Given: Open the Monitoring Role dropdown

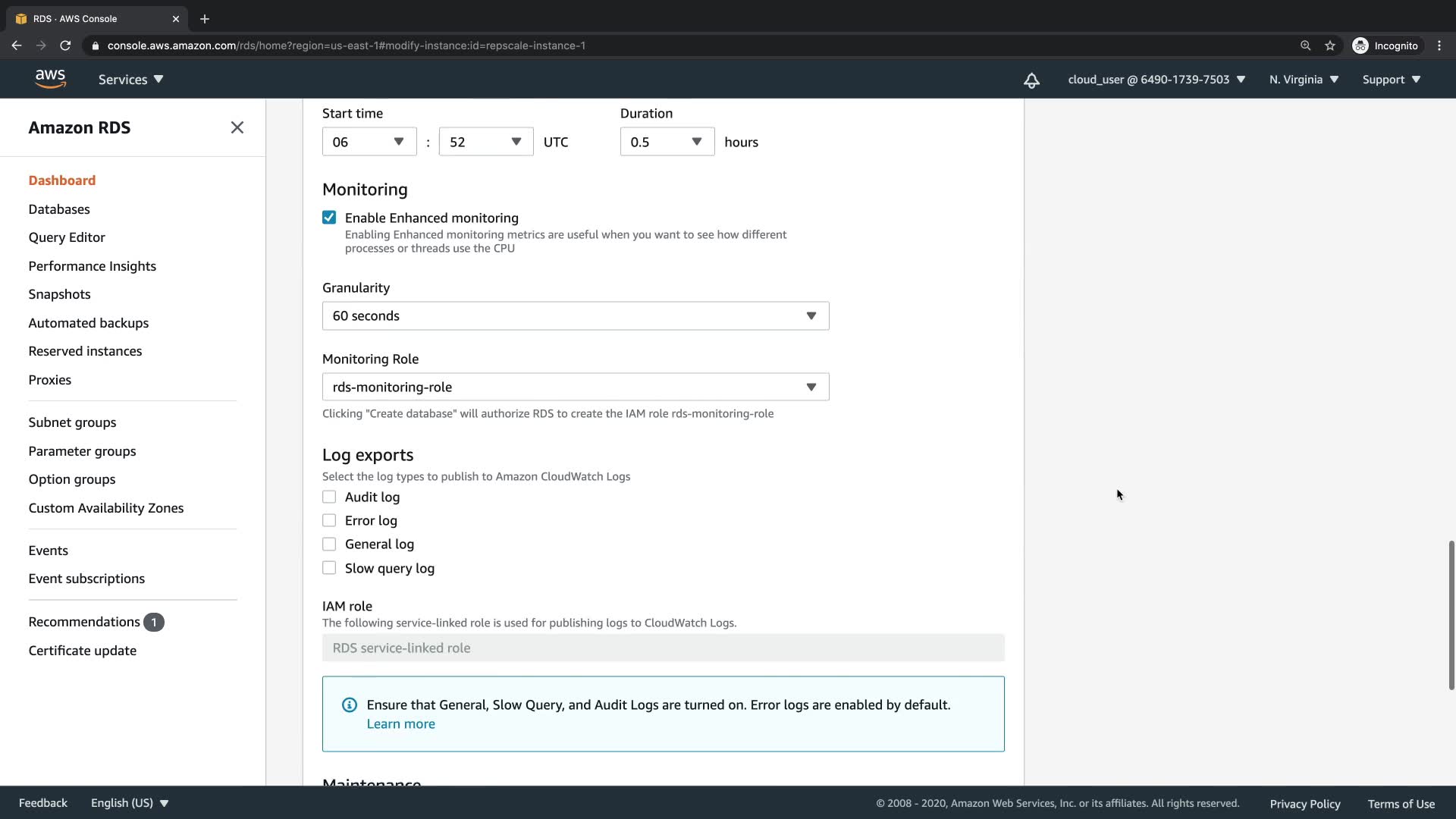Looking at the screenshot, I should pos(576,387).
